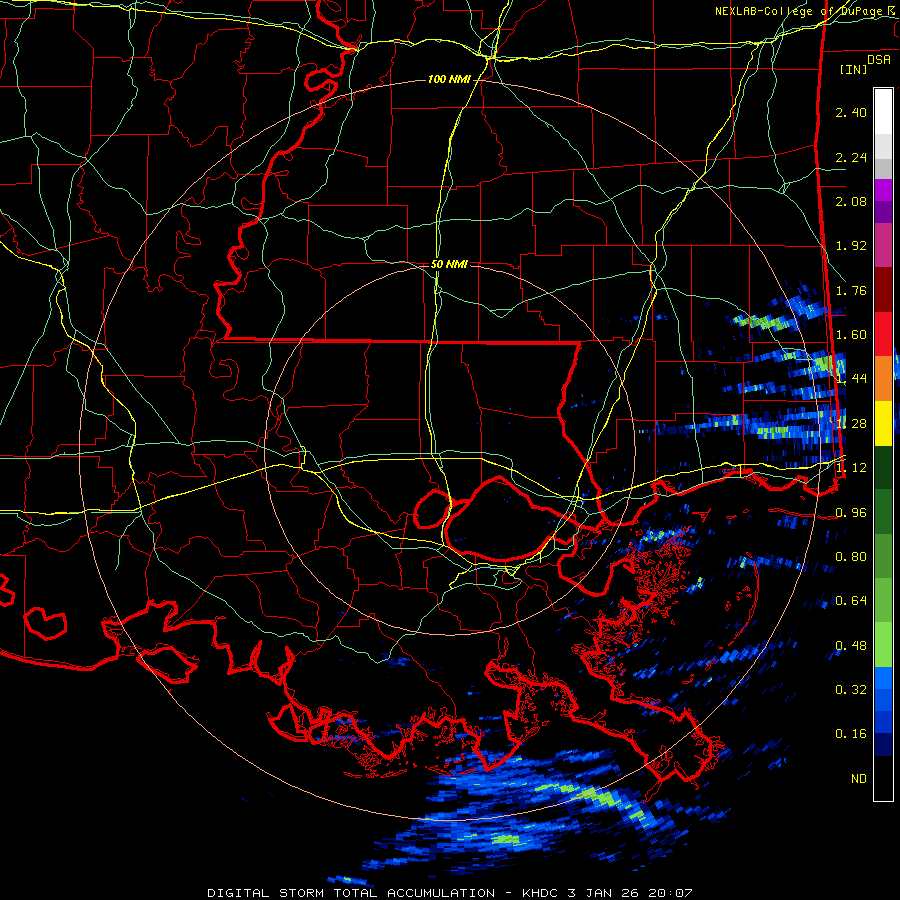900x900 pixels.
Task: Select the 0.64 legend value
Action: click(x=851, y=601)
